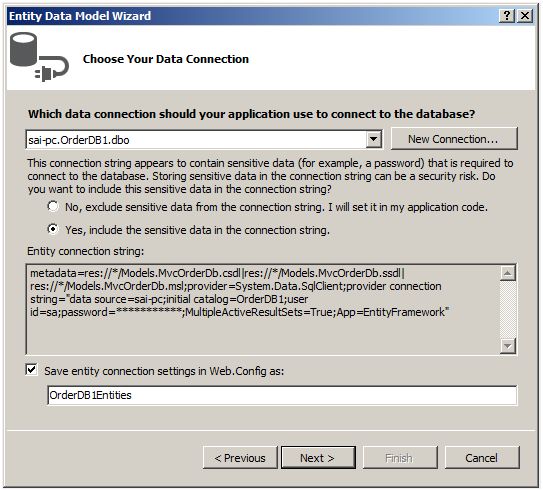Close the Entity Data Model Wizard dialog
The image size is (543, 491).
point(525,16)
